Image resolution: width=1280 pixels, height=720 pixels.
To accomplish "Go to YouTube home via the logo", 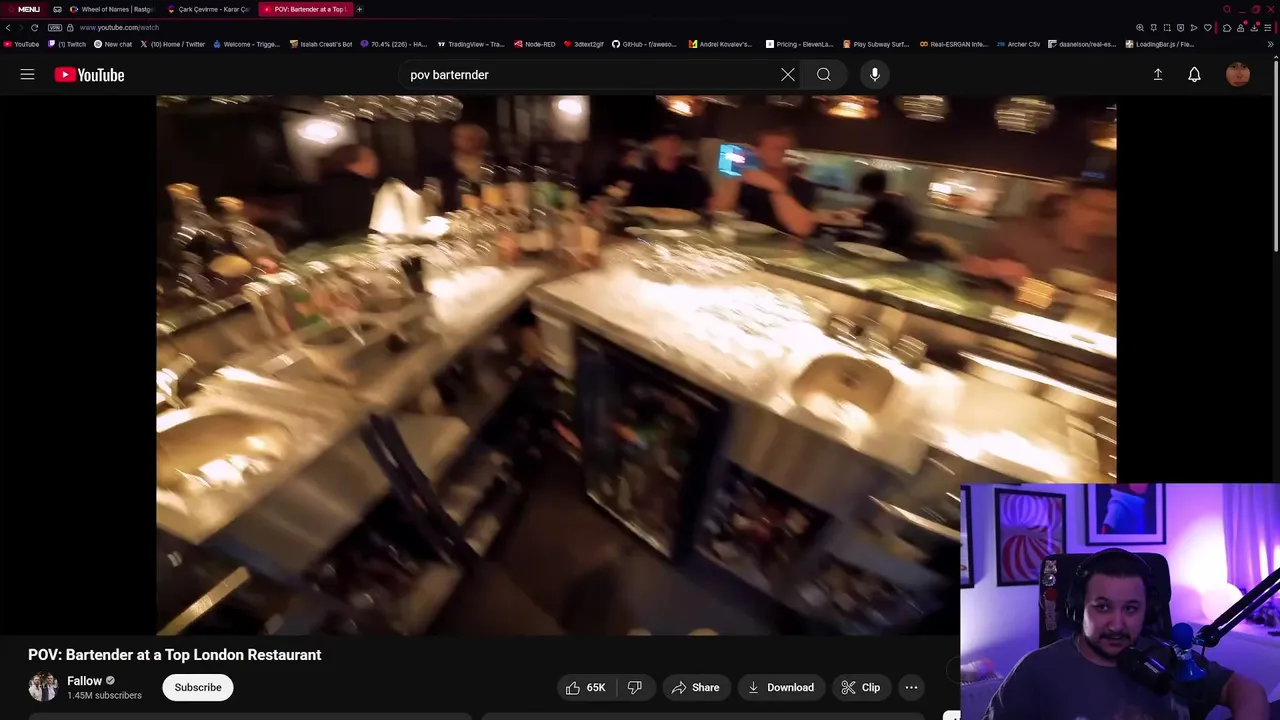I will (x=89, y=75).
